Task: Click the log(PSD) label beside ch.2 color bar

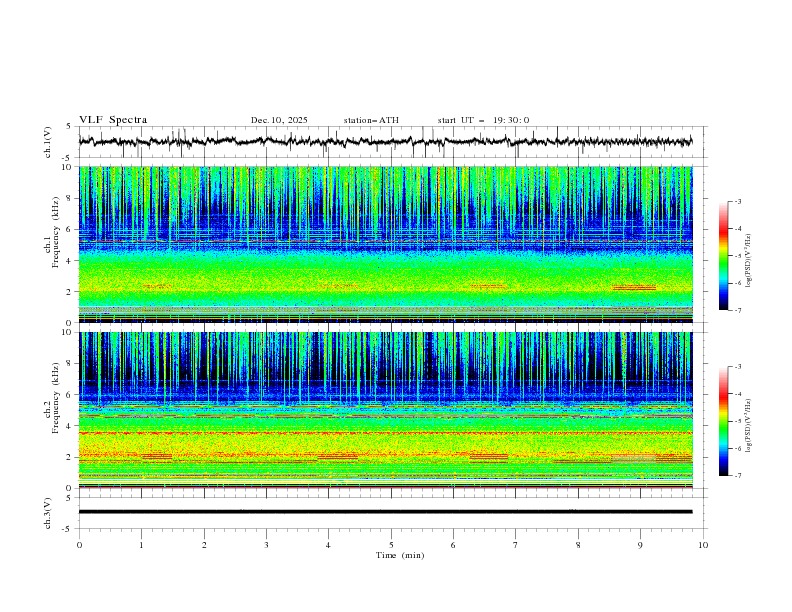Action: tap(749, 426)
